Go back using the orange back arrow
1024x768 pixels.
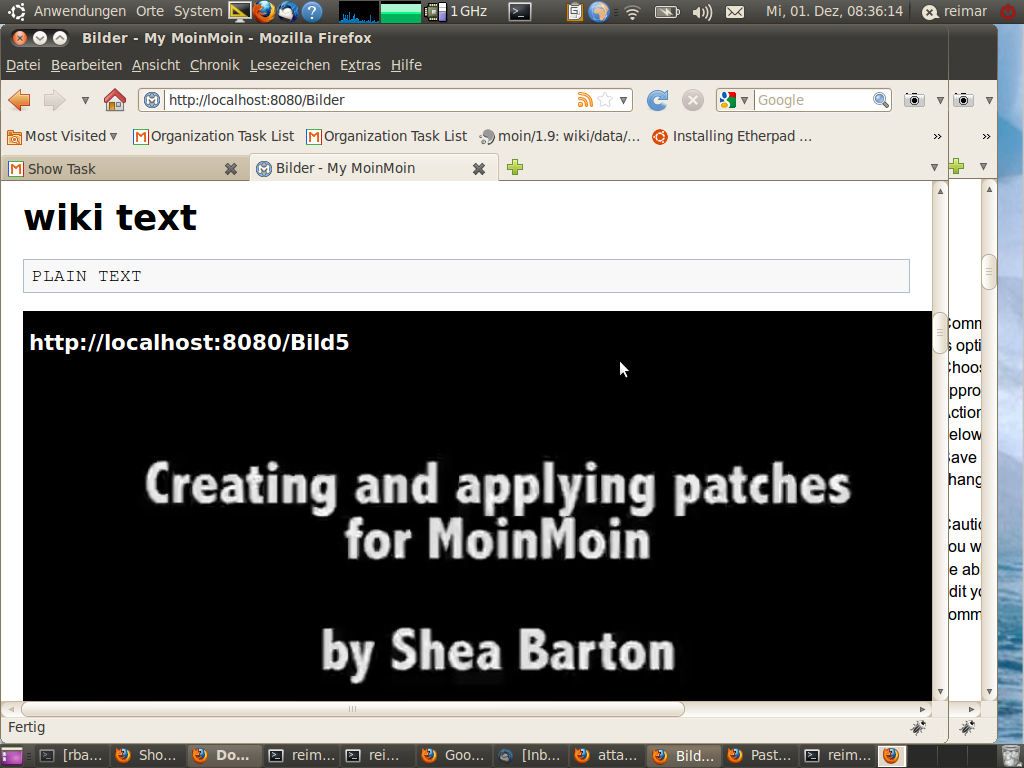pyautogui.click(x=19, y=100)
